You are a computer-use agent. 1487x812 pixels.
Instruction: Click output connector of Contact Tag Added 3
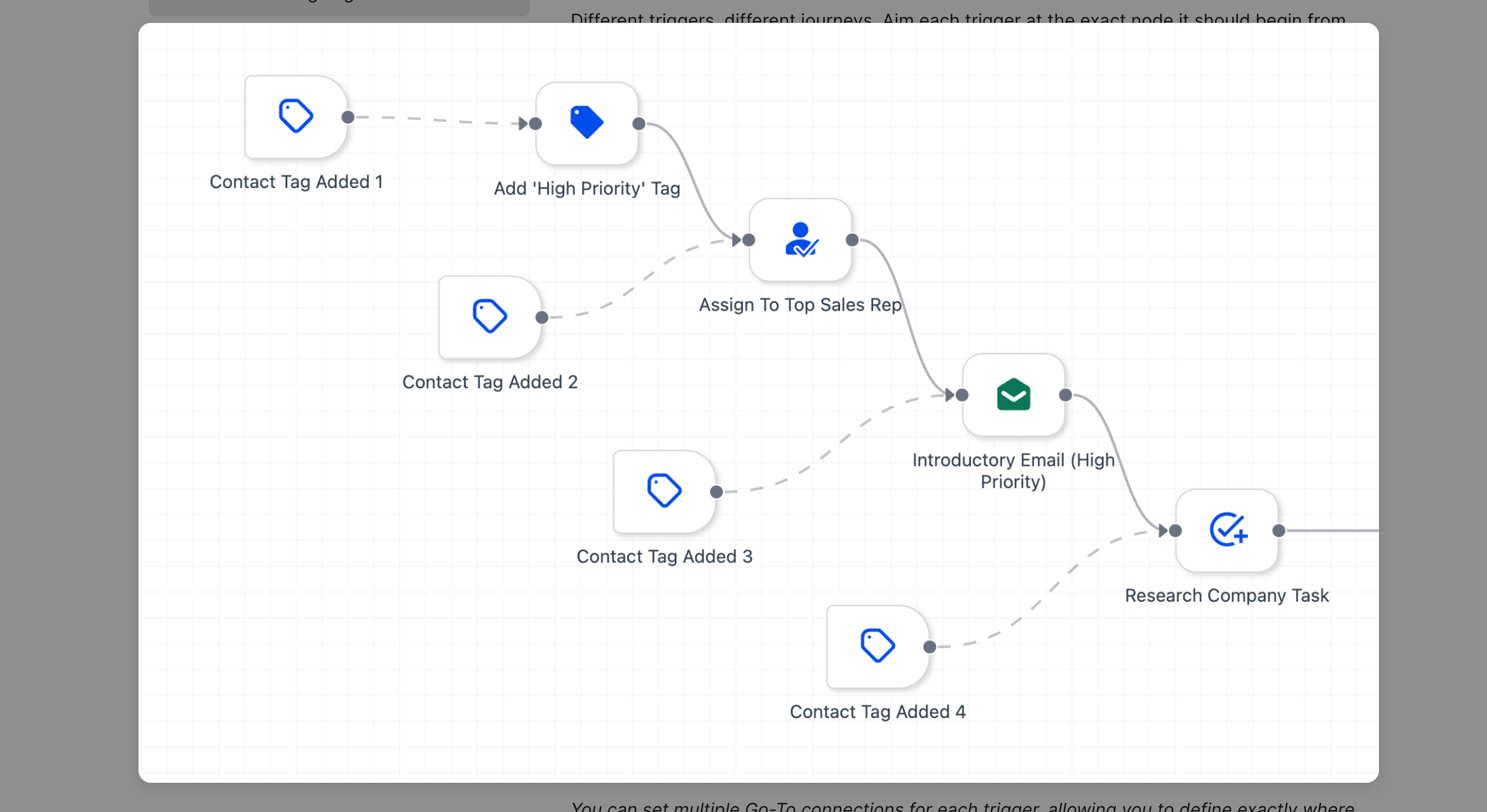[x=716, y=491]
